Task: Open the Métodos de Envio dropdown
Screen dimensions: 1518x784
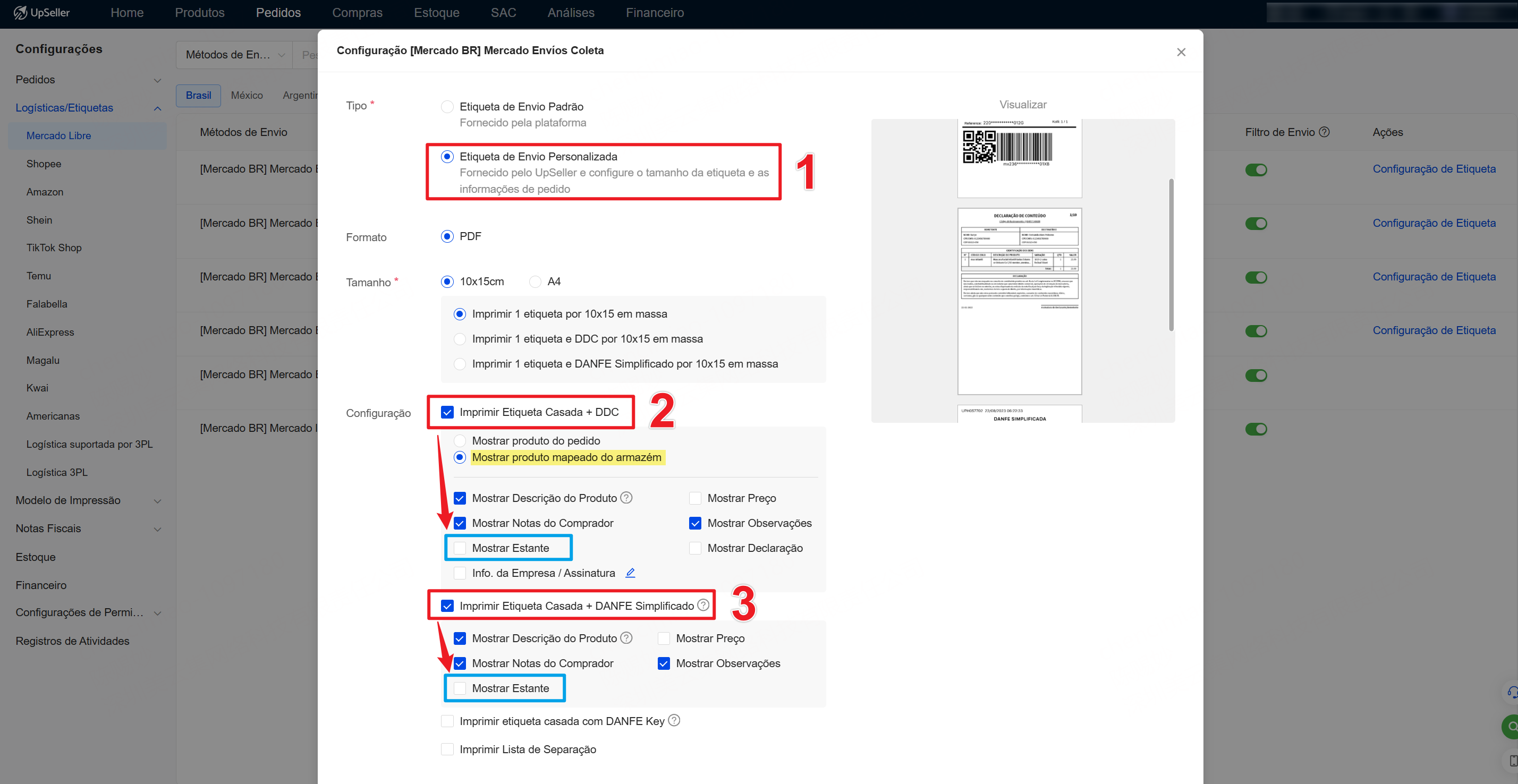Action: (x=234, y=55)
